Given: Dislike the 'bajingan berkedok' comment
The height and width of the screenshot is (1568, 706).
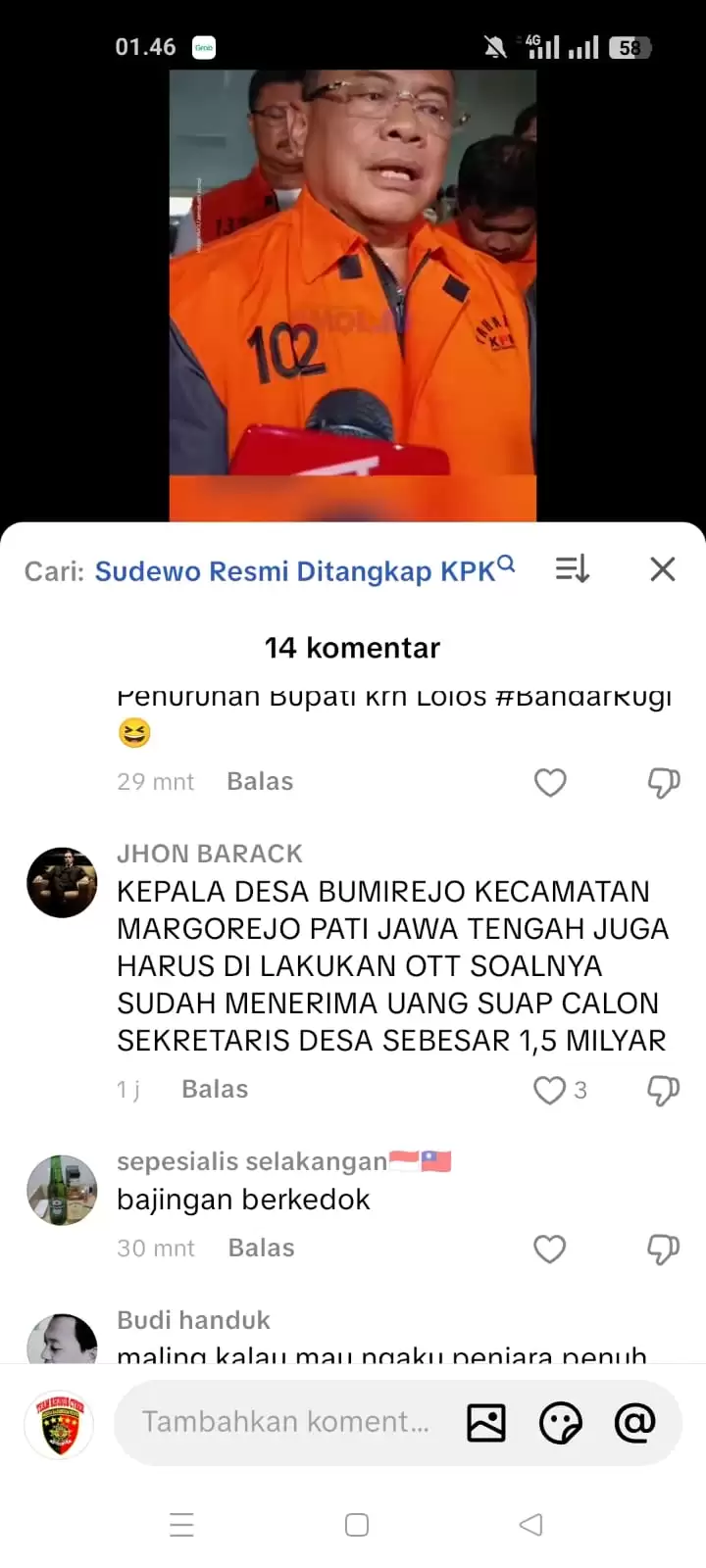Looking at the screenshot, I should [663, 1249].
